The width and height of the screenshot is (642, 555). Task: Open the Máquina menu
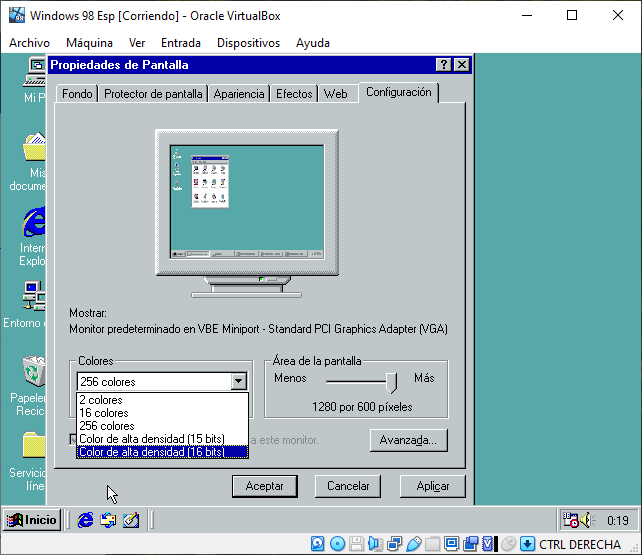[x=89, y=43]
